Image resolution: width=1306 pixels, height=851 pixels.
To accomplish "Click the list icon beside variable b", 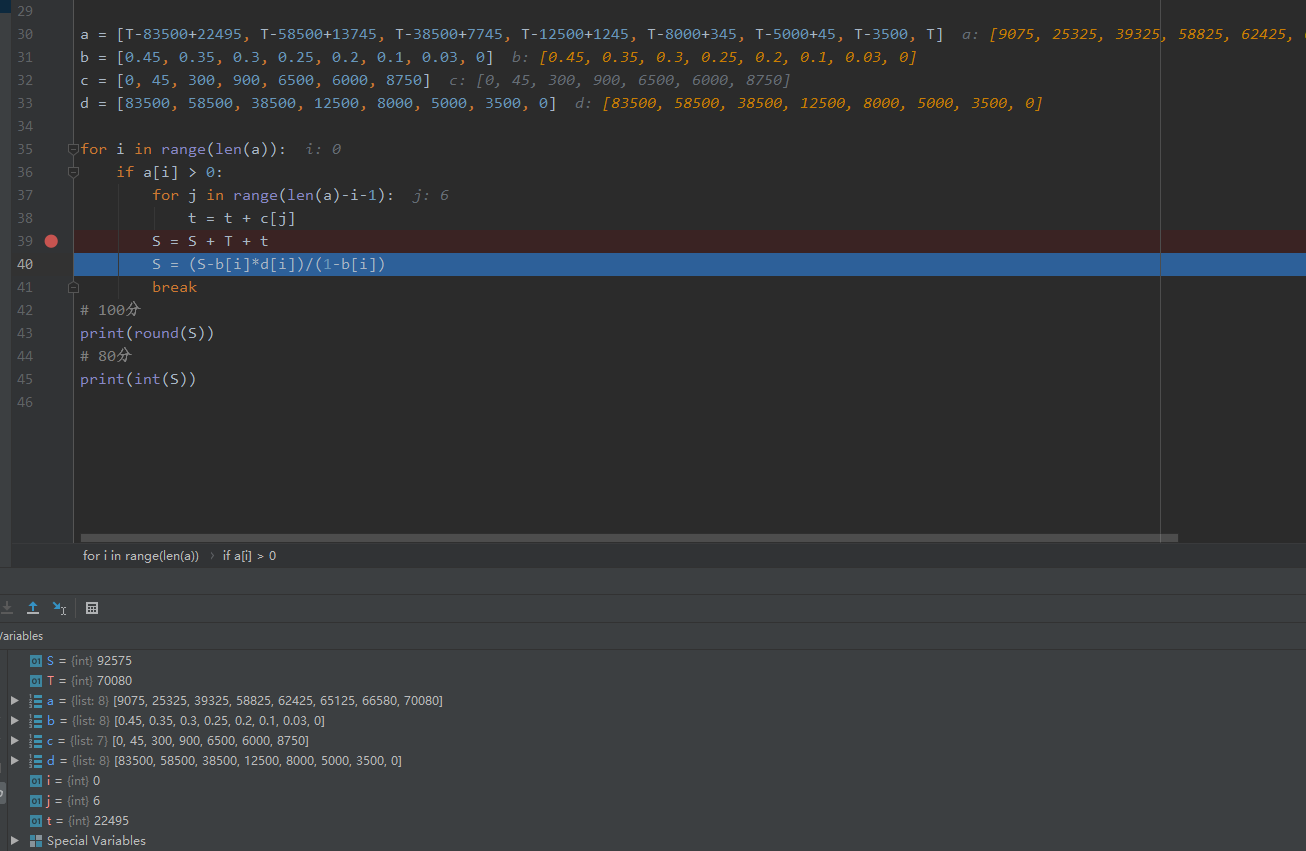I will (36, 720).
